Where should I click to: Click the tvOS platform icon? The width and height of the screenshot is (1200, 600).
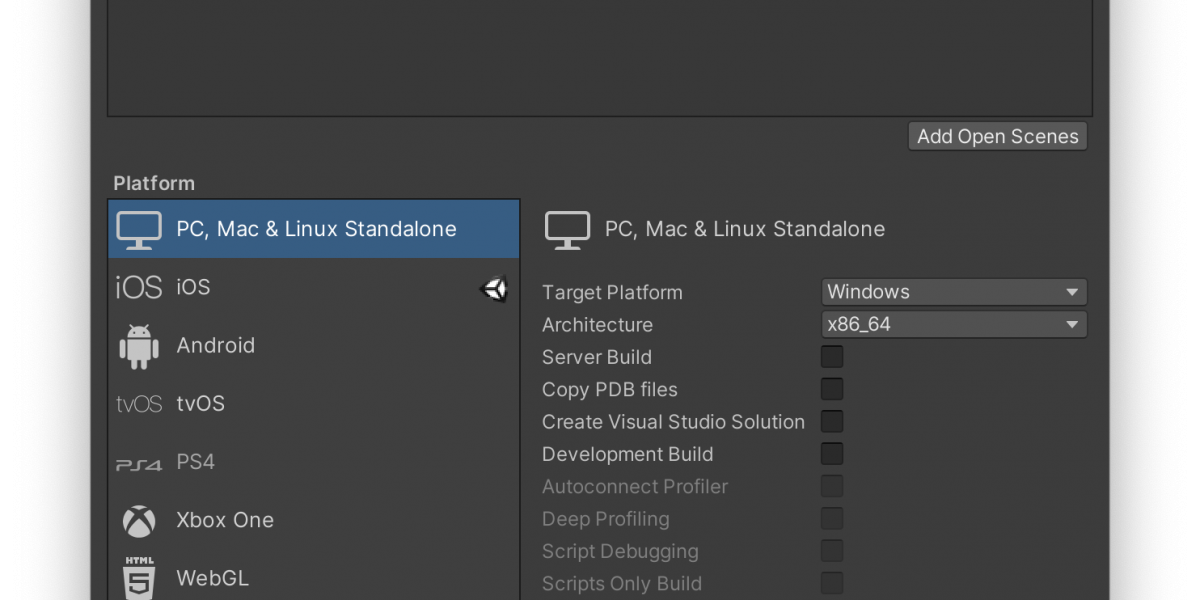[x=139, y=404]
